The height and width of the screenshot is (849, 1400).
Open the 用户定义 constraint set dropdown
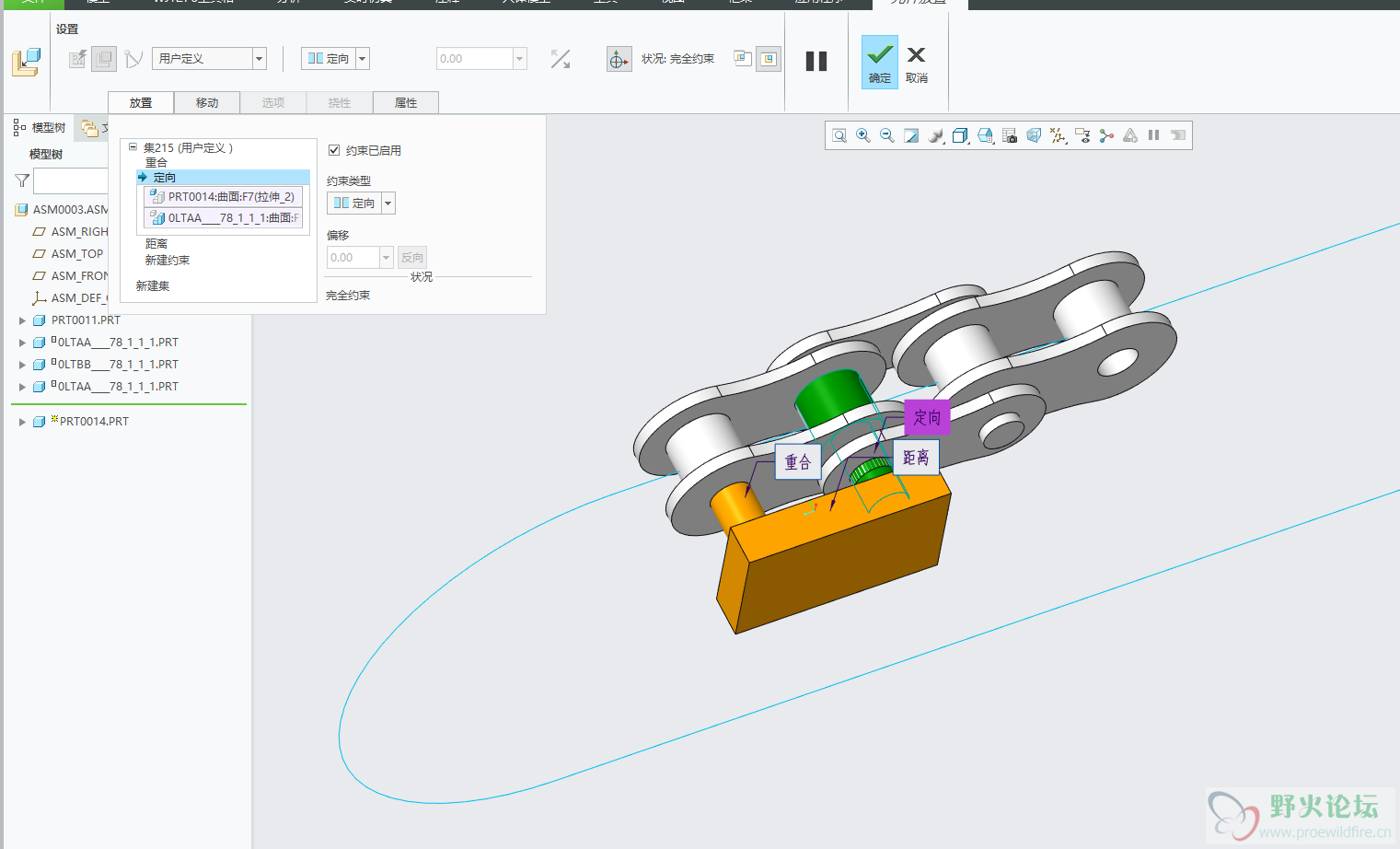[x=260, y=59]
